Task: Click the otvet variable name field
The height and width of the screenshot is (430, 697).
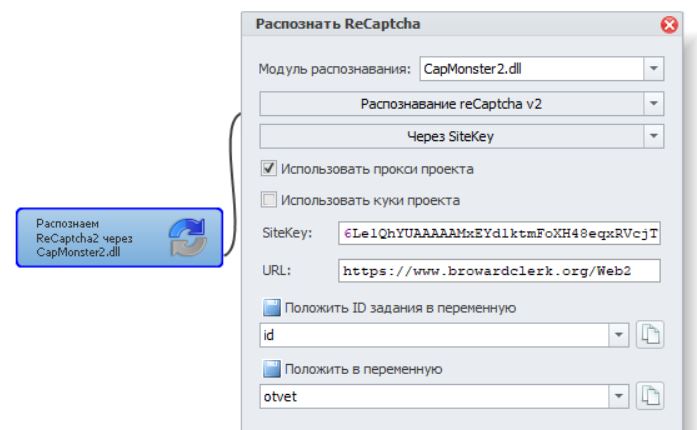Action: click(435, 397)
